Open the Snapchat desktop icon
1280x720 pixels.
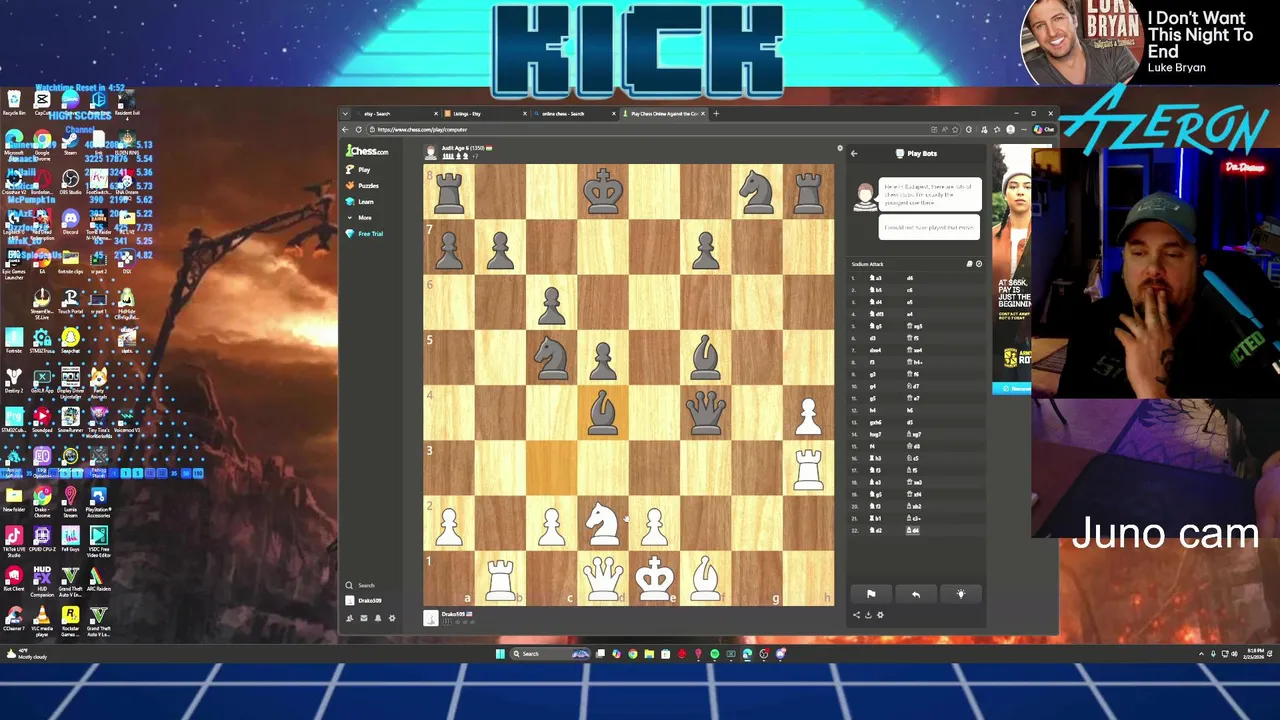(x=70, y=341)
